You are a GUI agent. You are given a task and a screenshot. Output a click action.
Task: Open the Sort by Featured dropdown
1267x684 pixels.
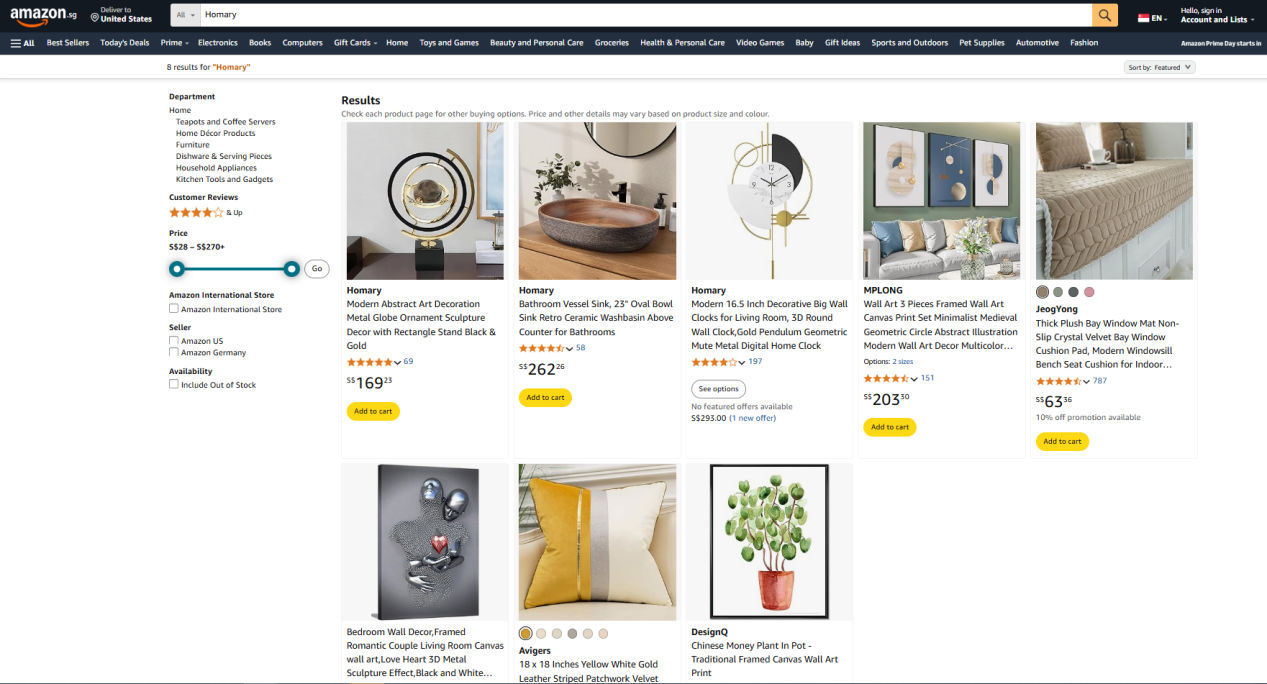pyautogui.click(x=1159, y=68)
